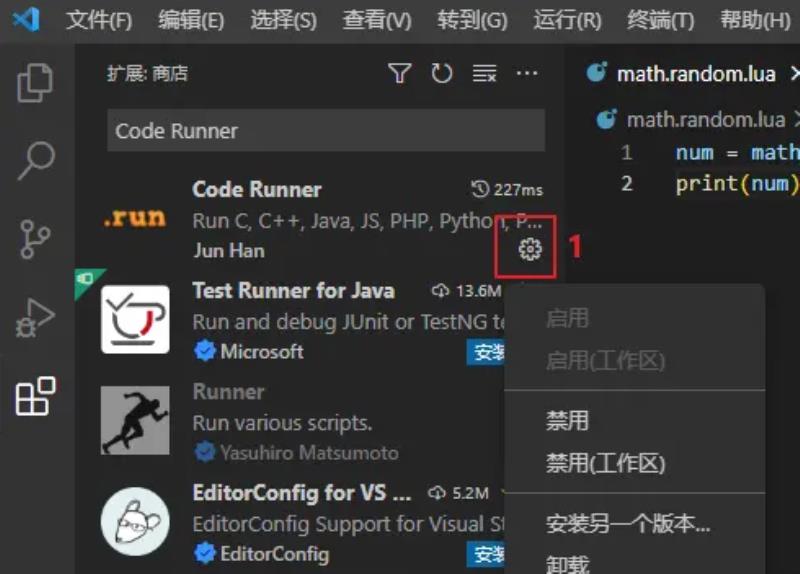This screenshot has height=574, width=800.
Task: Choose 安装另一个版本... option
Action: click(x=635, y=523)
